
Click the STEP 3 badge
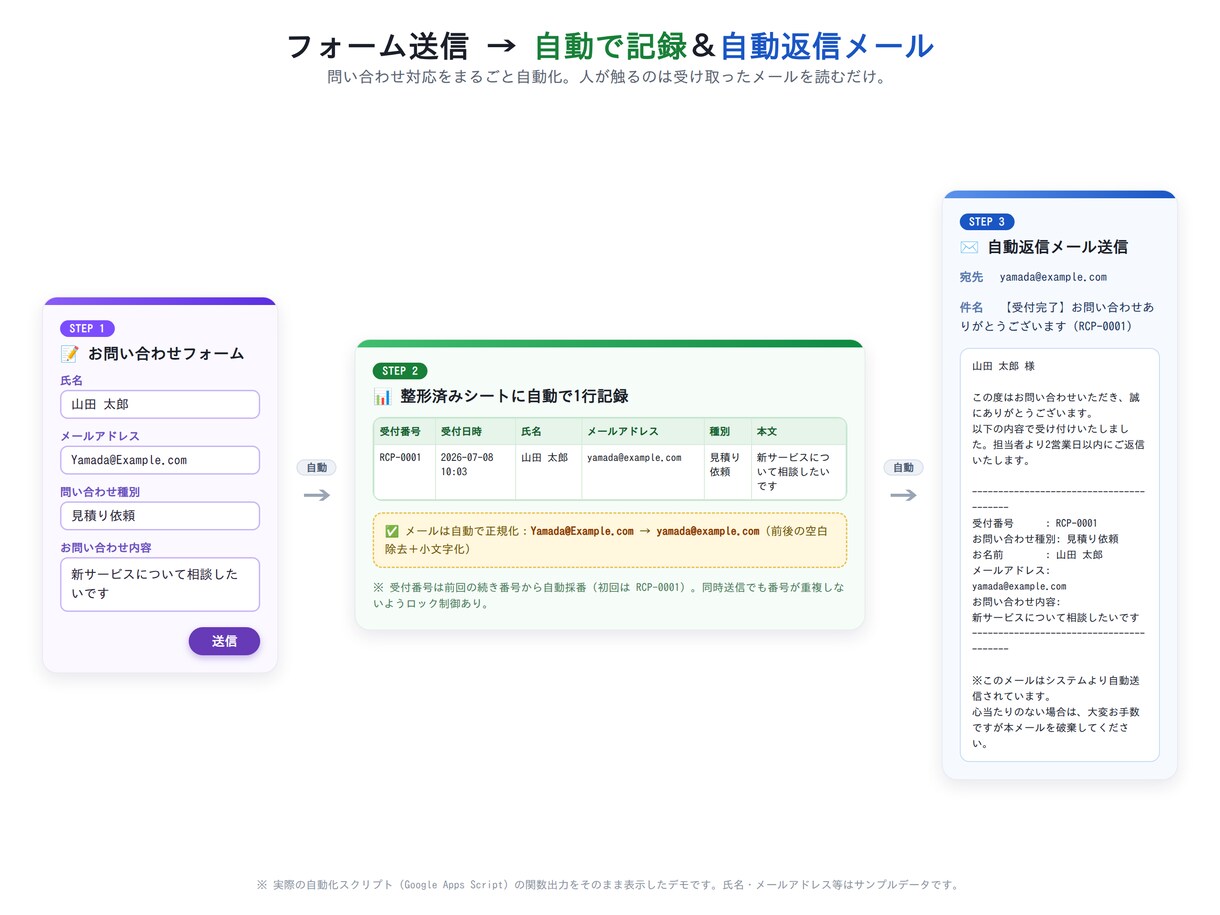(987, 222)
